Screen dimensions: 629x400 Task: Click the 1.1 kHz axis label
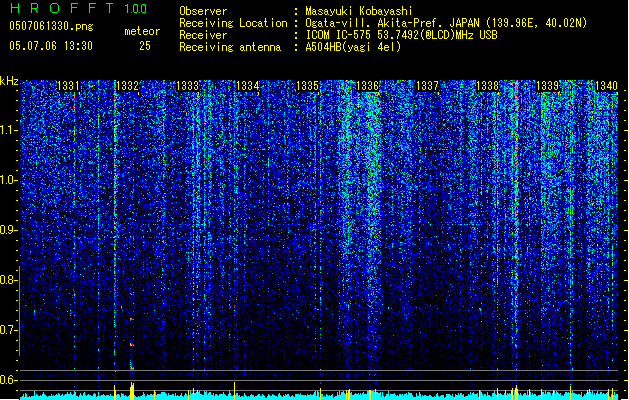pyautogui.click(x=8, y=130)
